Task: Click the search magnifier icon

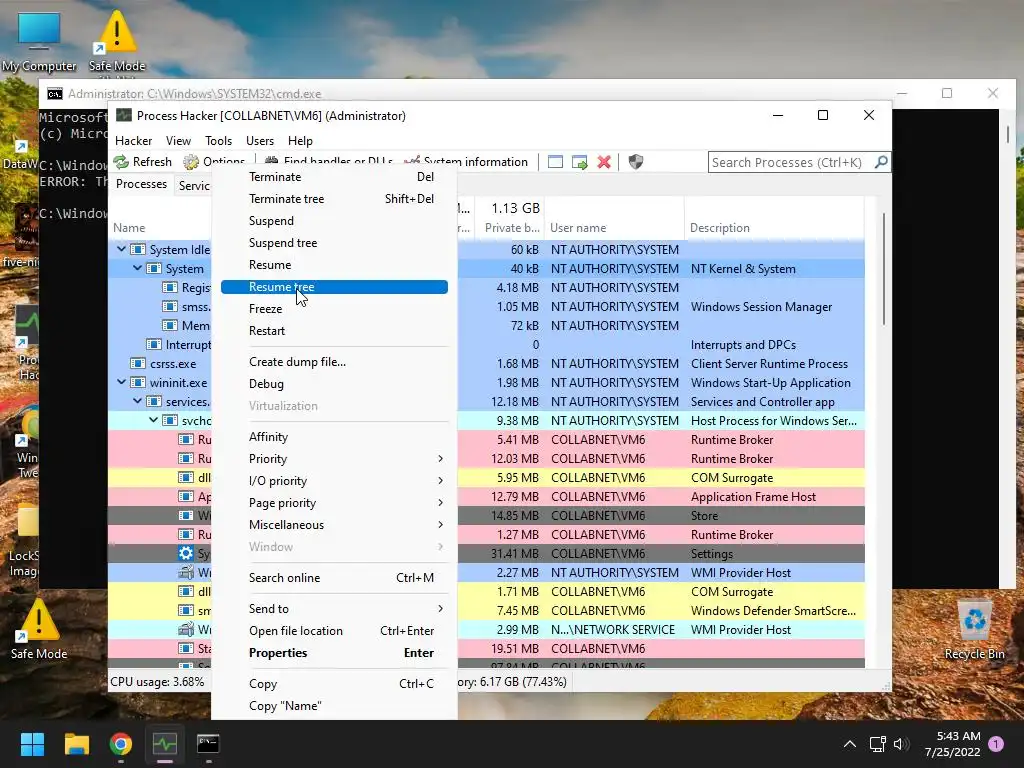Action: 880,162
